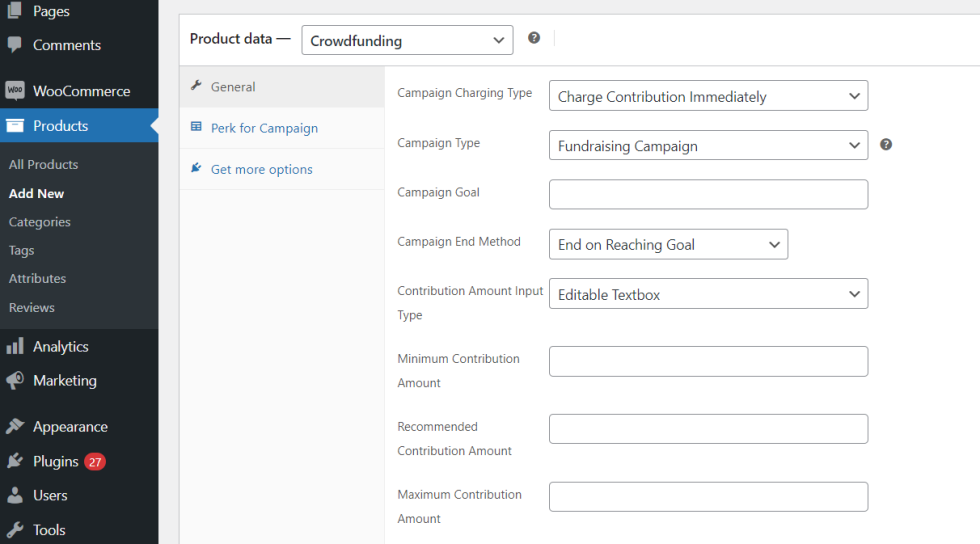The width and height of the screenshot is (980, 544).
Task: Click the Tools wrench icon in sidebar
Action: [15, 530]
